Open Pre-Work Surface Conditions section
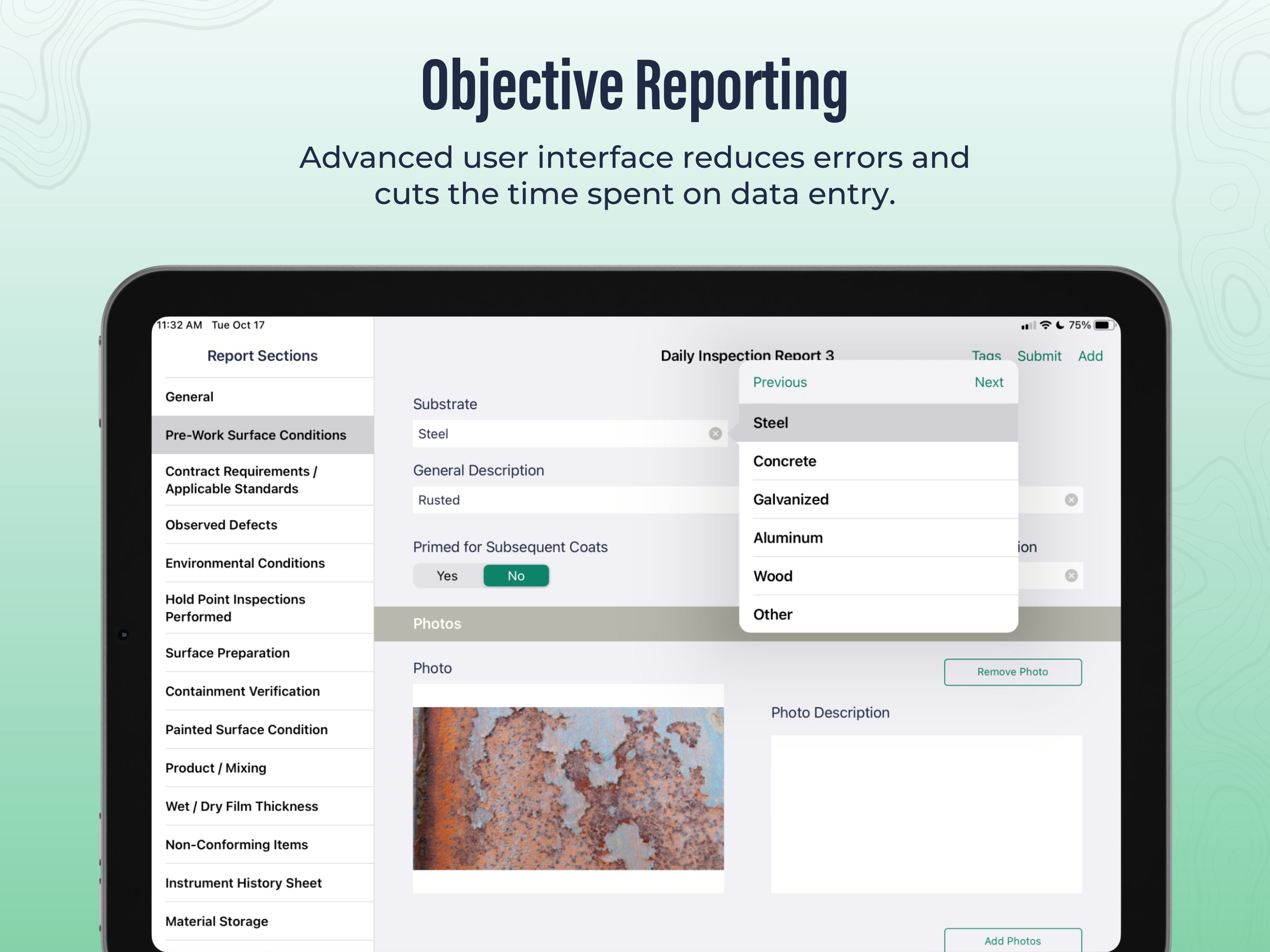The width and height of the screenshot is (1270, 952). (x=262, y=435)
